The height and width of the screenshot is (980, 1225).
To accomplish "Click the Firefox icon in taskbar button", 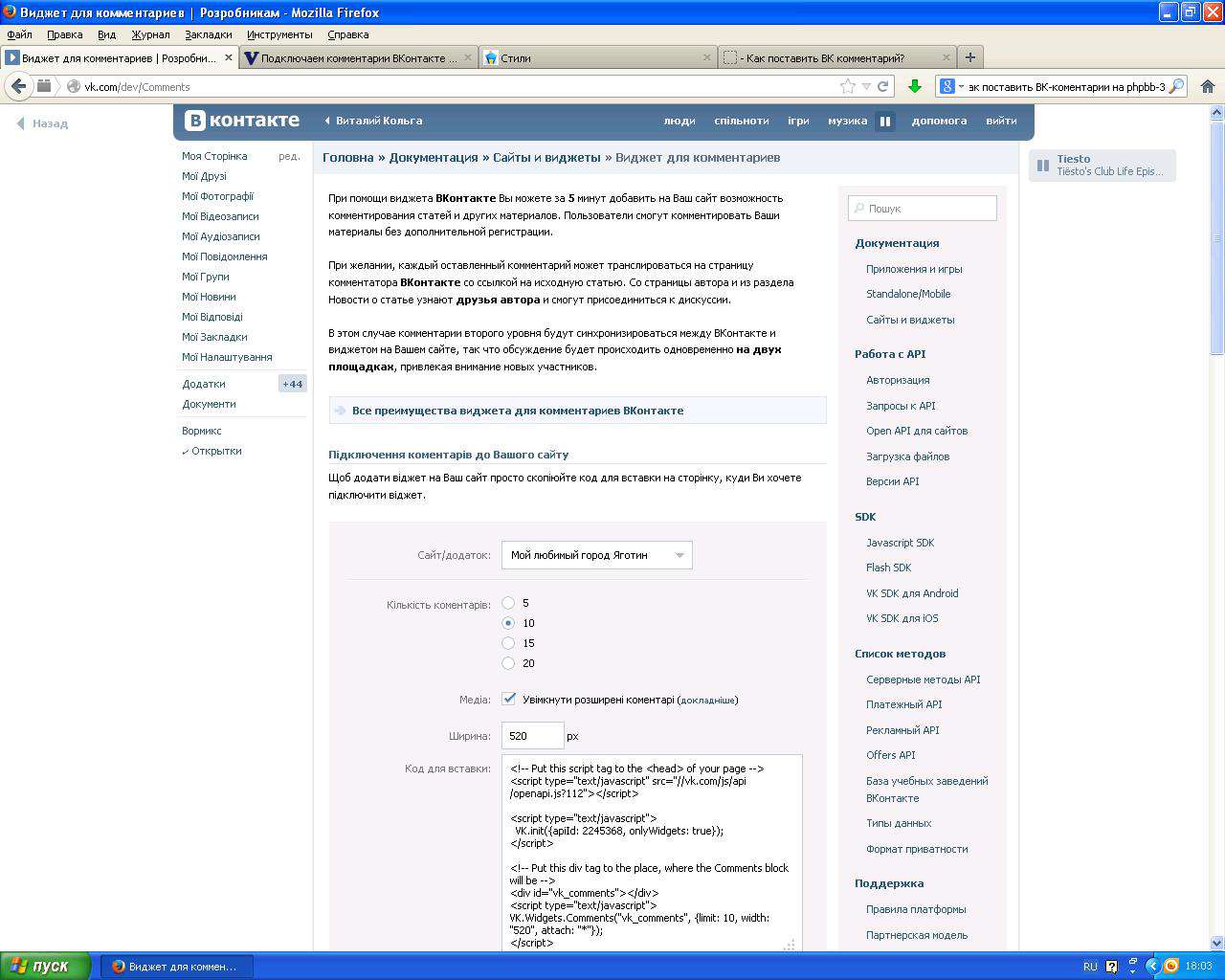I will pyautogui.click(x=119, y=967).
